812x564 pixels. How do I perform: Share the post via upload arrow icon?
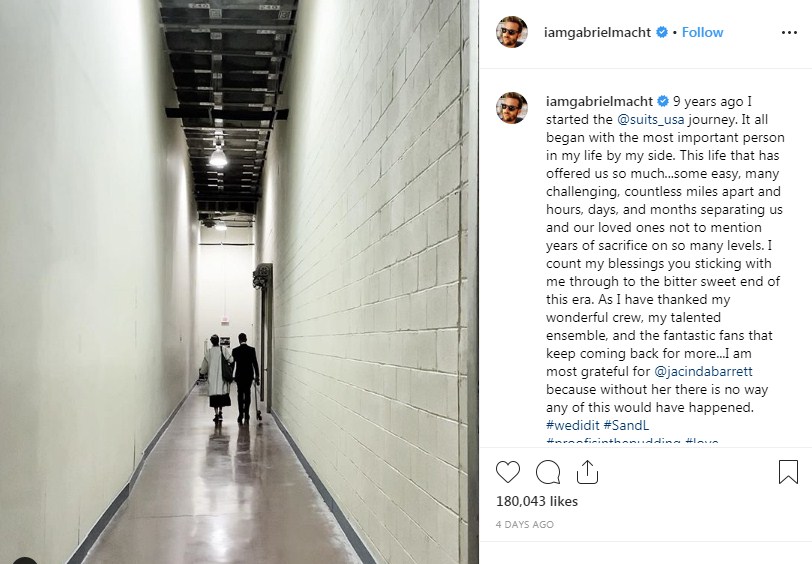587,472
